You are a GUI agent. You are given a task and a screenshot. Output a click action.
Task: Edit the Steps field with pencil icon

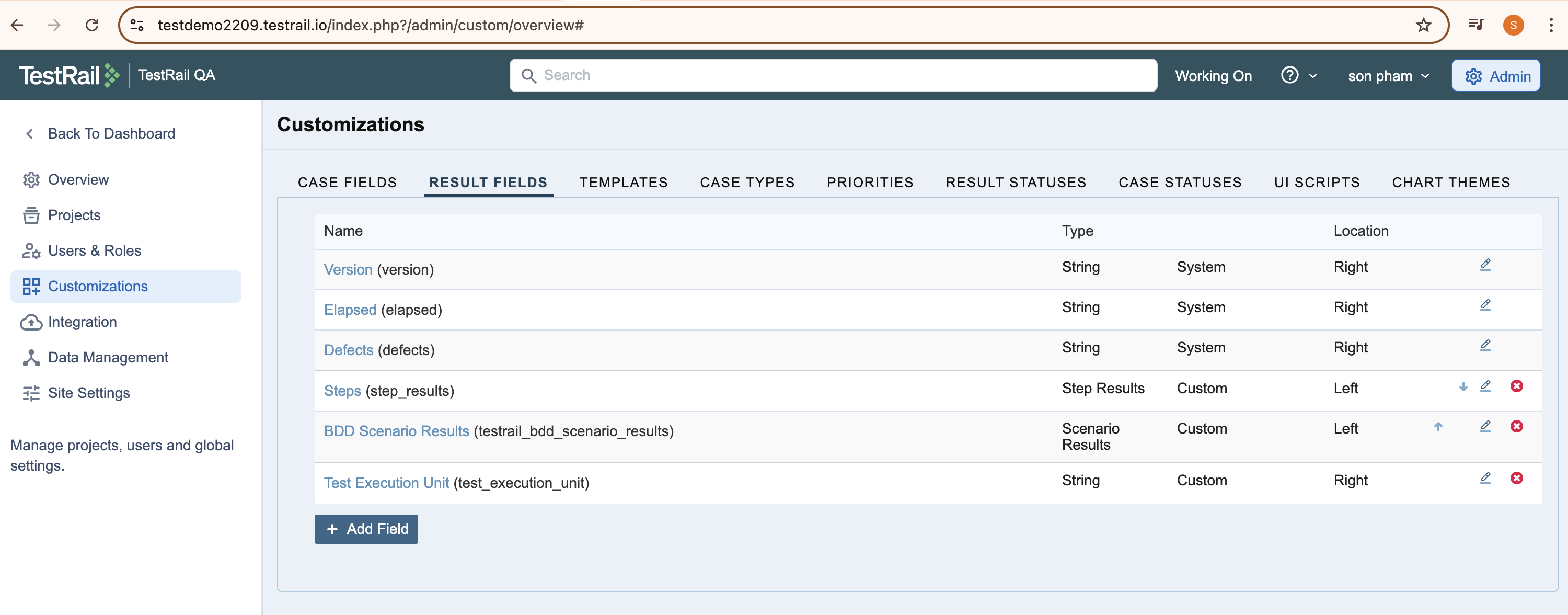click(x=1485, y=386)
